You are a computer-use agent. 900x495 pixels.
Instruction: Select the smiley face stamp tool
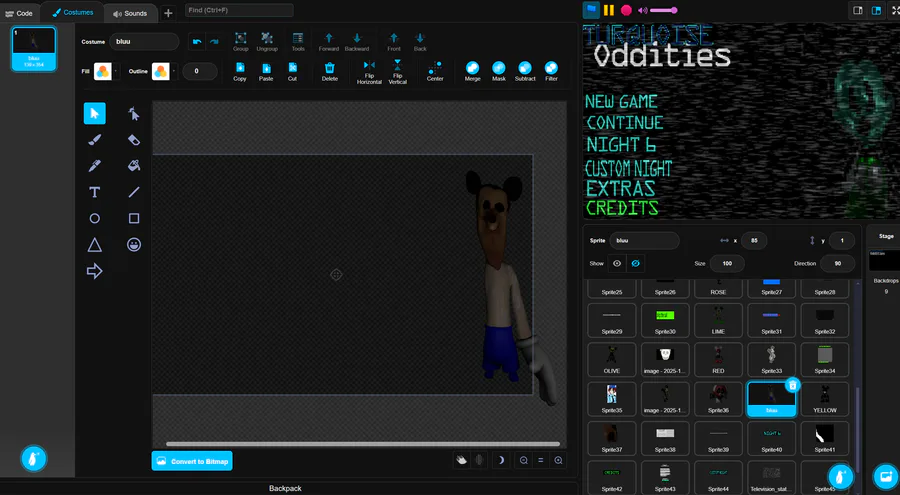point(134,245)
